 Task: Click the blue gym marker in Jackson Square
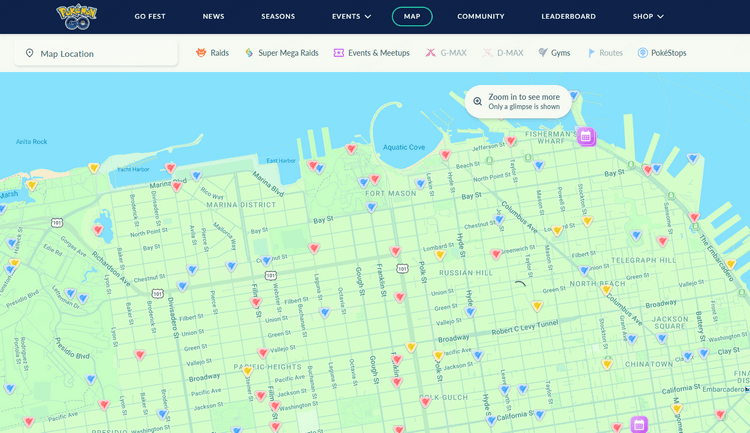[662, 339]
